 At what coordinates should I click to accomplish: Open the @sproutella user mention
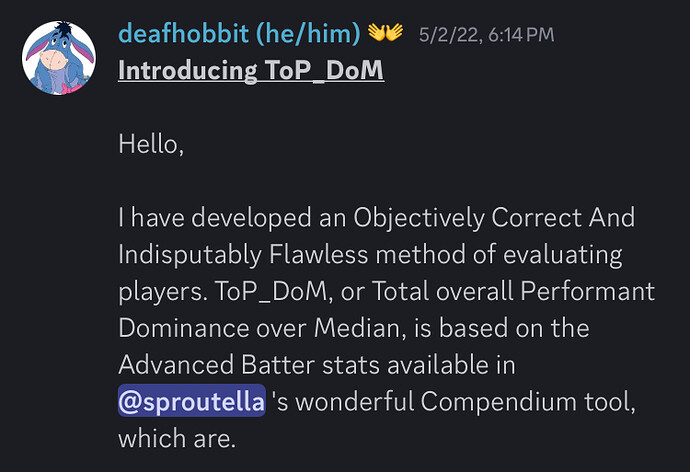[191, 401]
